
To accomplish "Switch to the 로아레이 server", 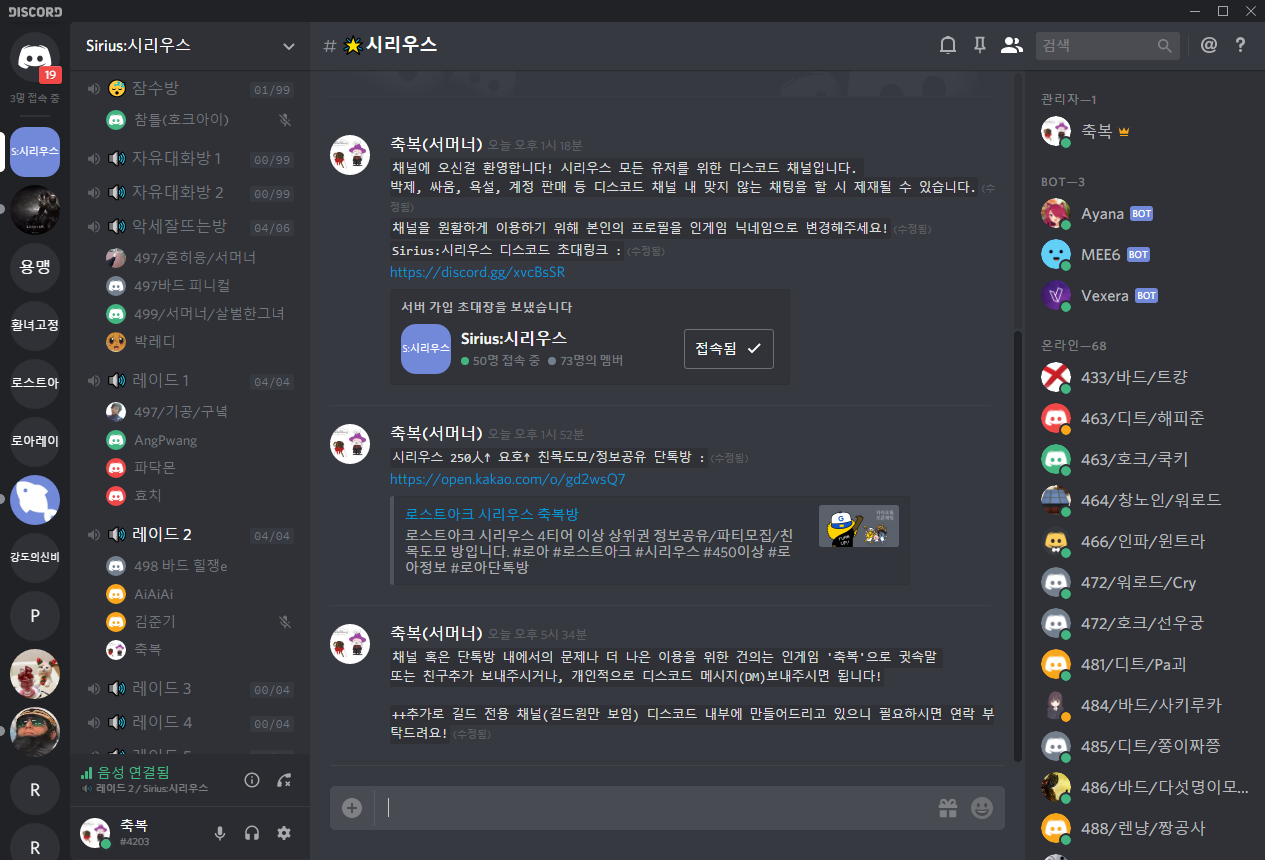I will pos(34,441).
